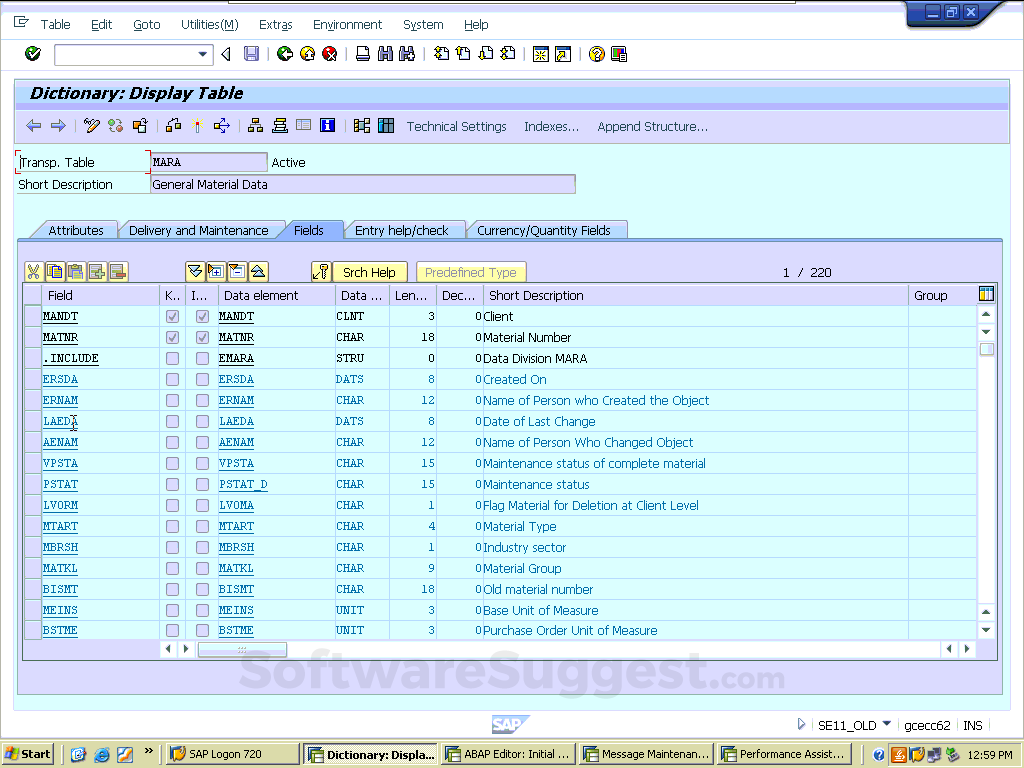1024x768 pixels.
Task: Toggle the Initial values checkbox for MATKL
Action: (202, 568)
